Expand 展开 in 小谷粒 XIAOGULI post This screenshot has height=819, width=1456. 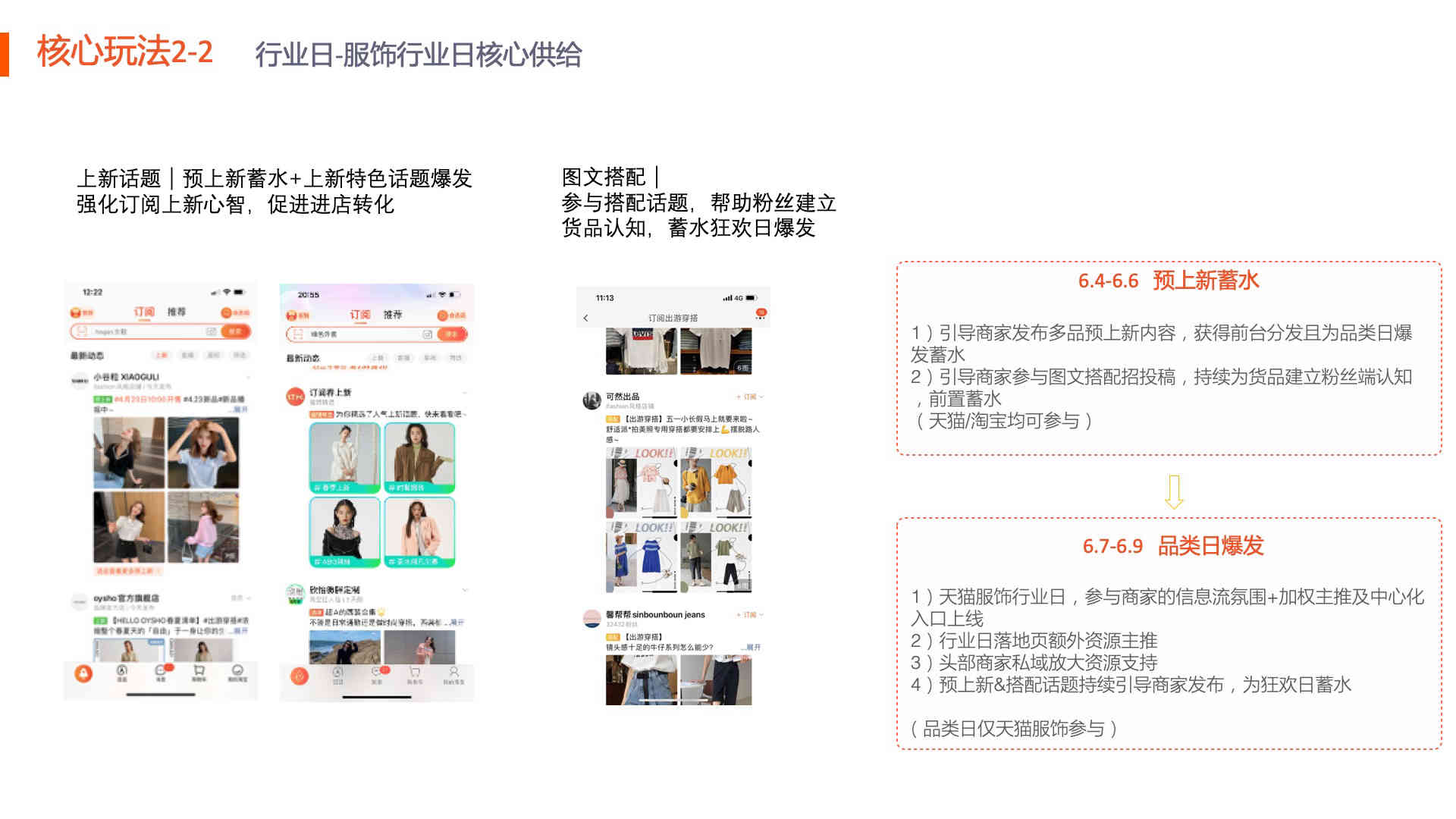(x=240, y=409)
